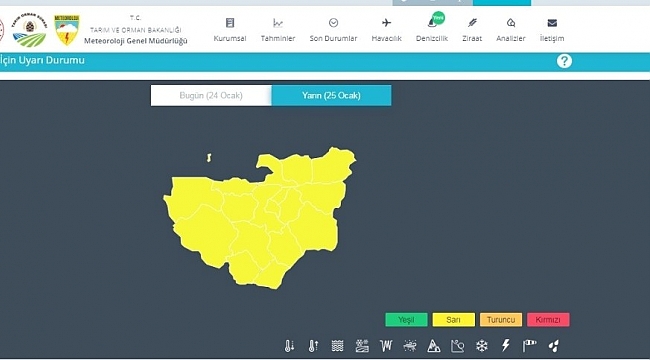Select the icicle frost warning icon
The image size is (650, 360).
tap(386, 345)
